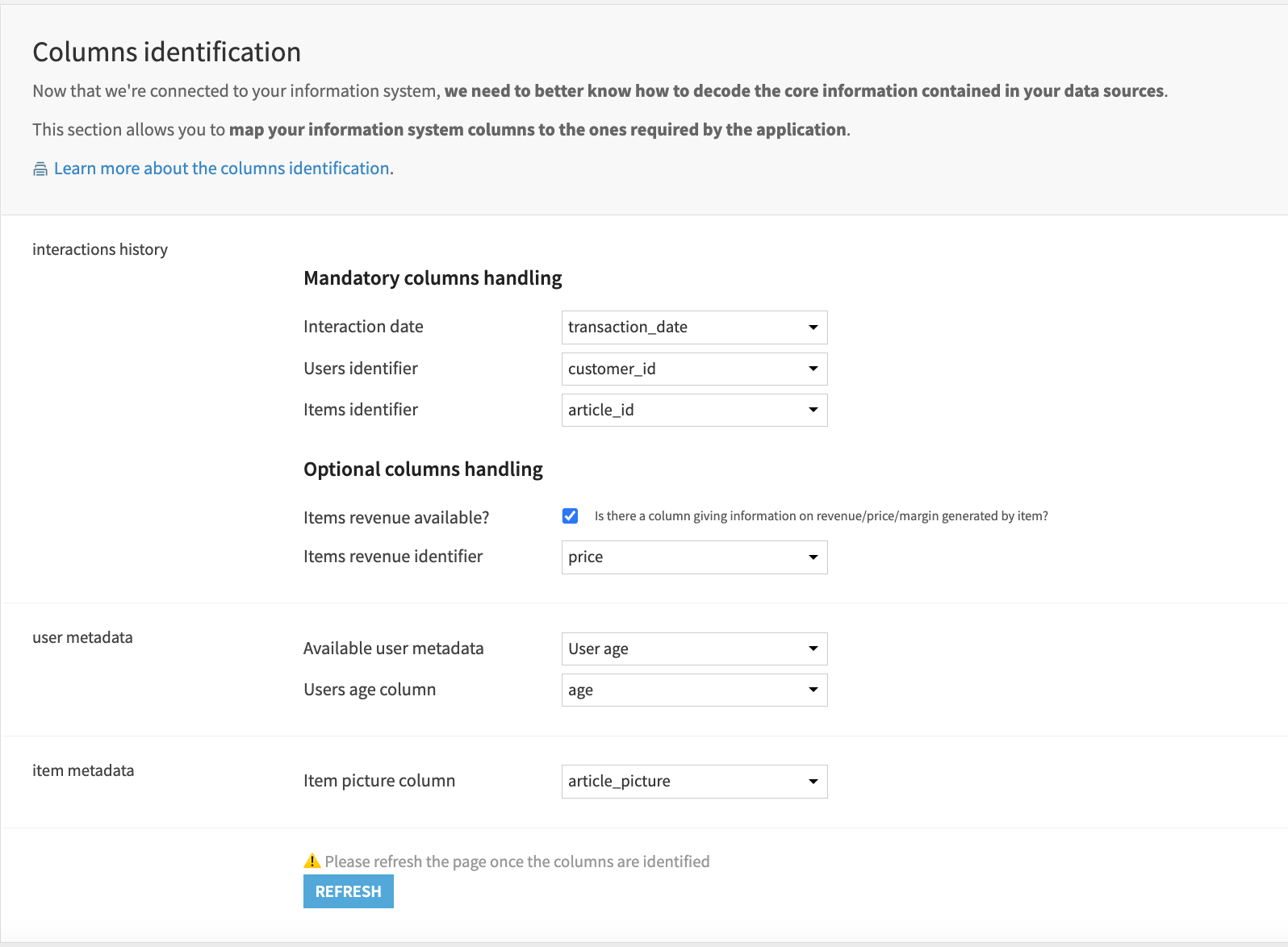Viewport: 1288px width, 947px height.
Task: Expand the Items revenue identifier price dropdown
Action: coord(694,557)
